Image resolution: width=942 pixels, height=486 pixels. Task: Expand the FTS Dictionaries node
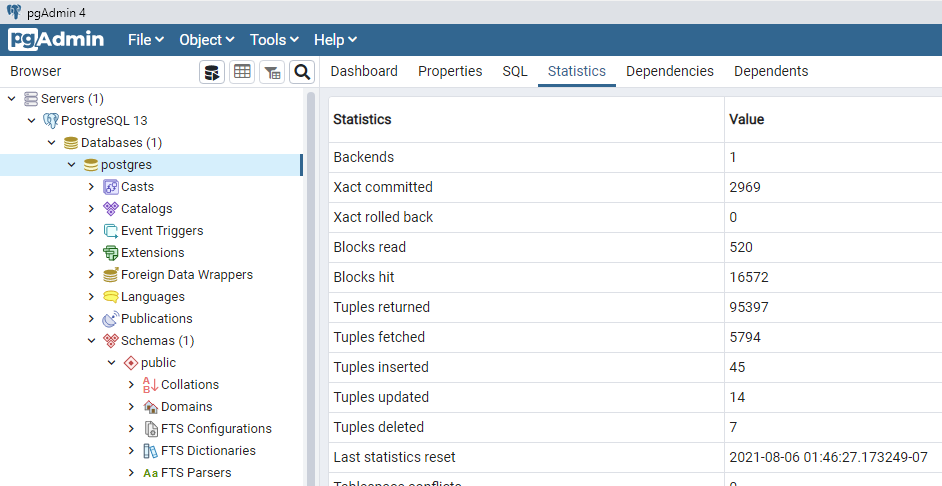132,451
